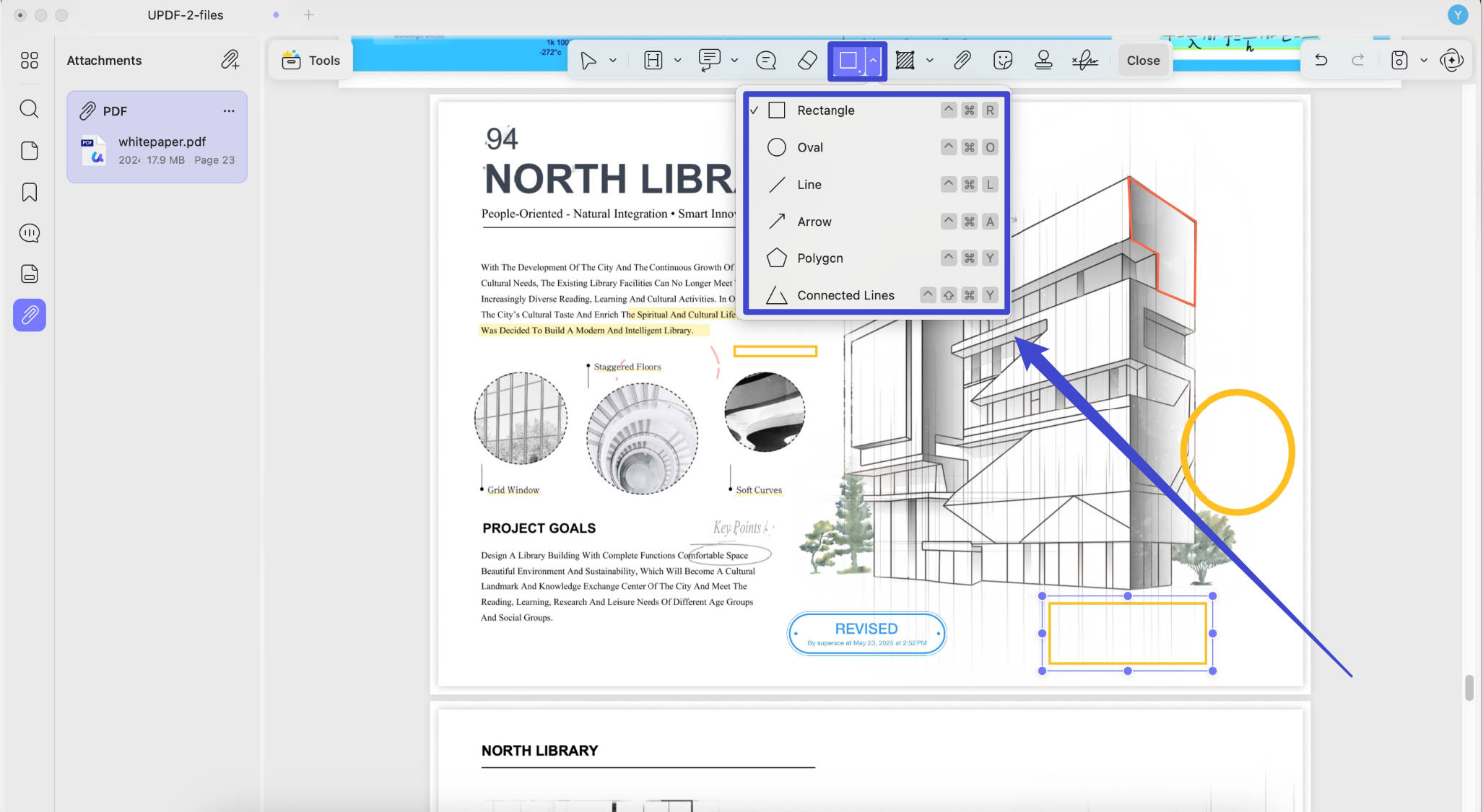This screenshot has height=812, width=1483.
Task: Switch shape to Oval
Action: pyautogui.click(x=876, y=147)
